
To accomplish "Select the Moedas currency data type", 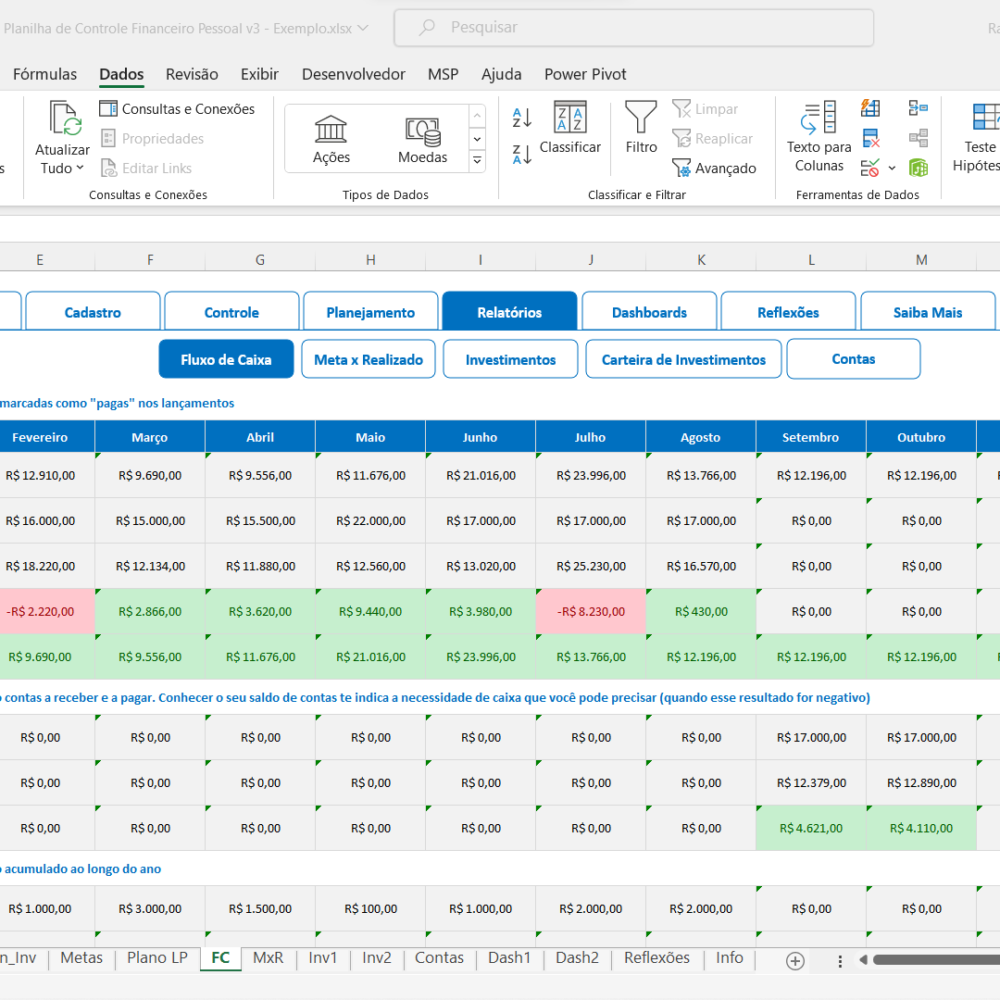I will coord(422,140).
